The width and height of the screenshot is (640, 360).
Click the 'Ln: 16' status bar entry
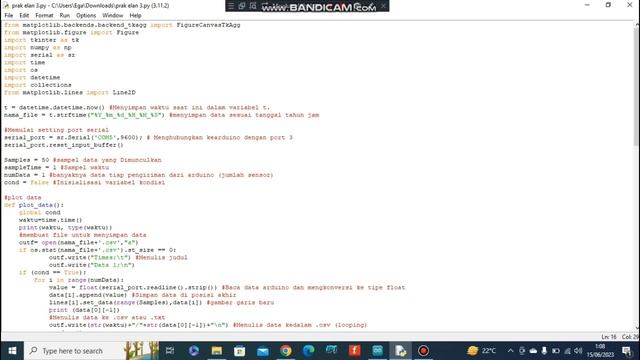click(x=609, y=337)
